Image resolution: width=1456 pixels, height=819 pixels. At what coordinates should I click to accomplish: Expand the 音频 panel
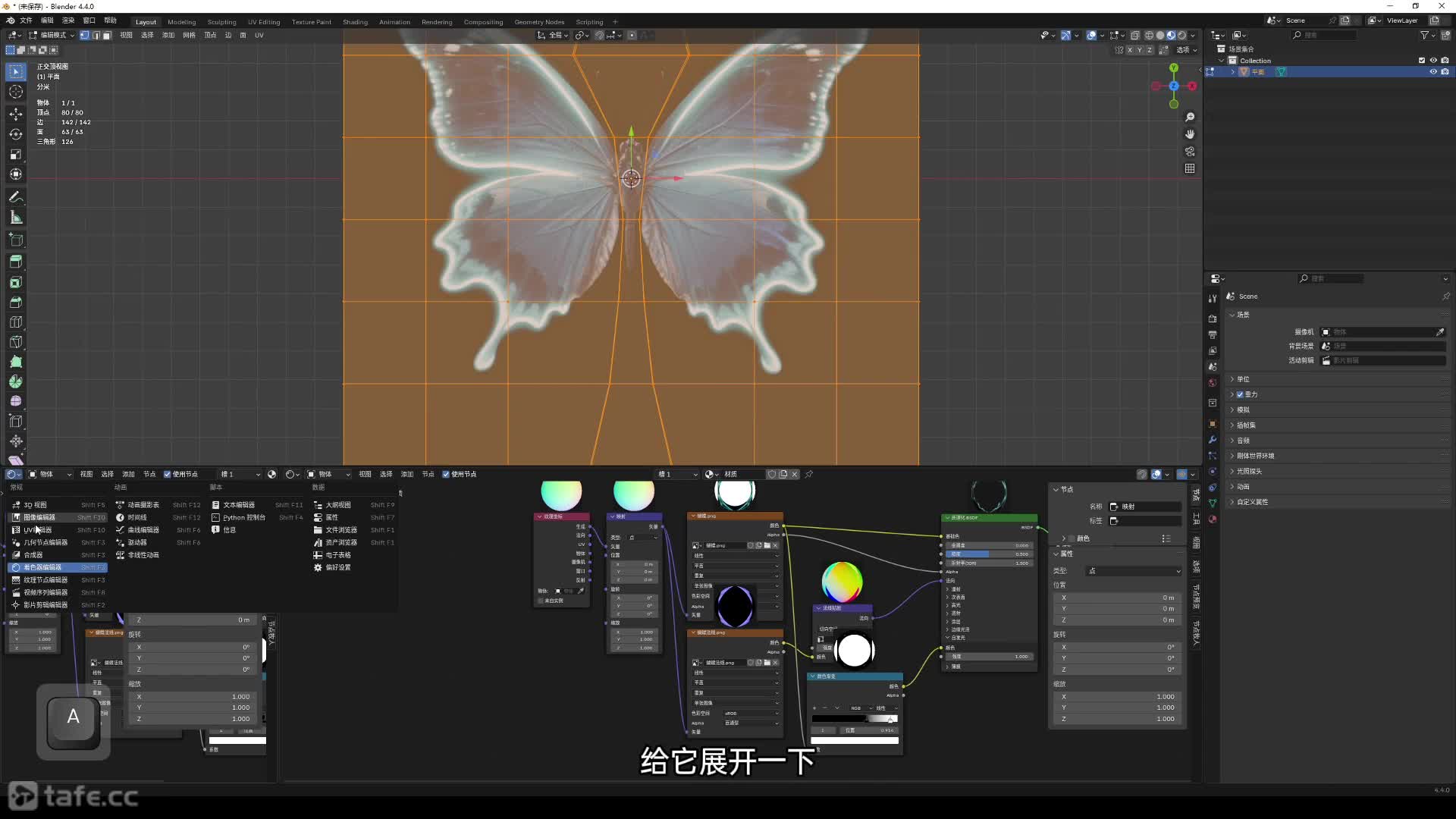[x=1339, y=441]
